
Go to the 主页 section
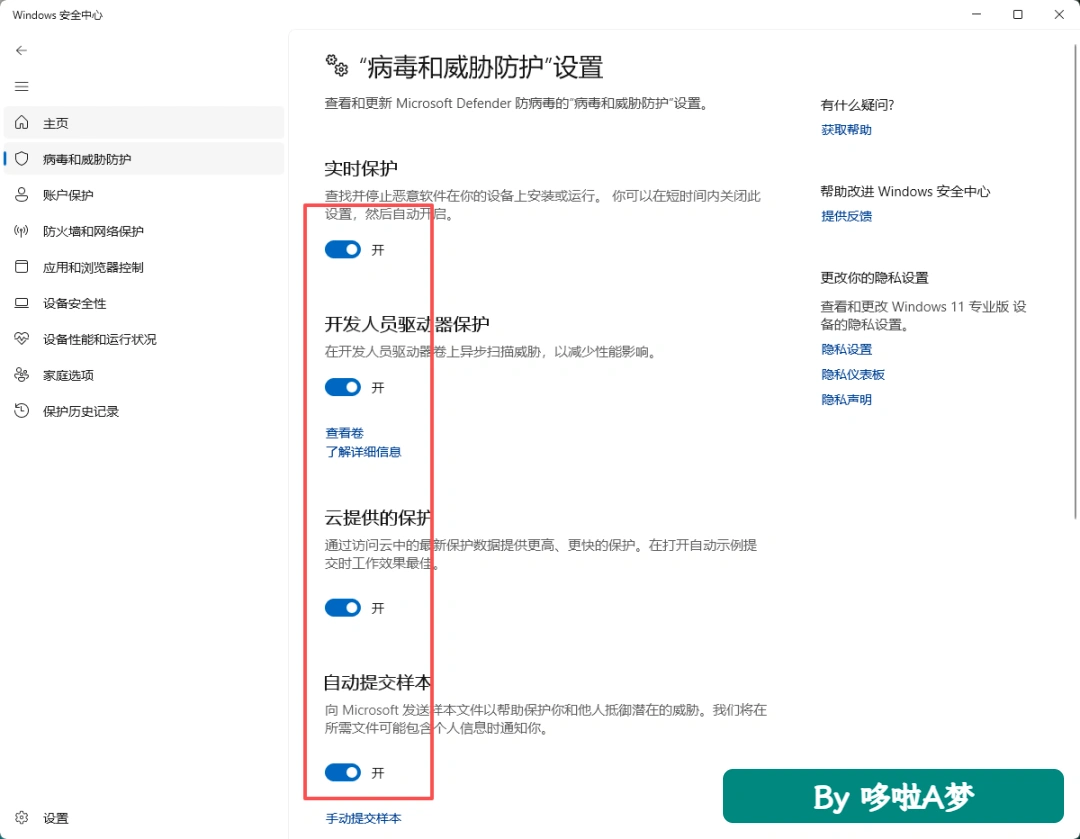coord(144,123)
